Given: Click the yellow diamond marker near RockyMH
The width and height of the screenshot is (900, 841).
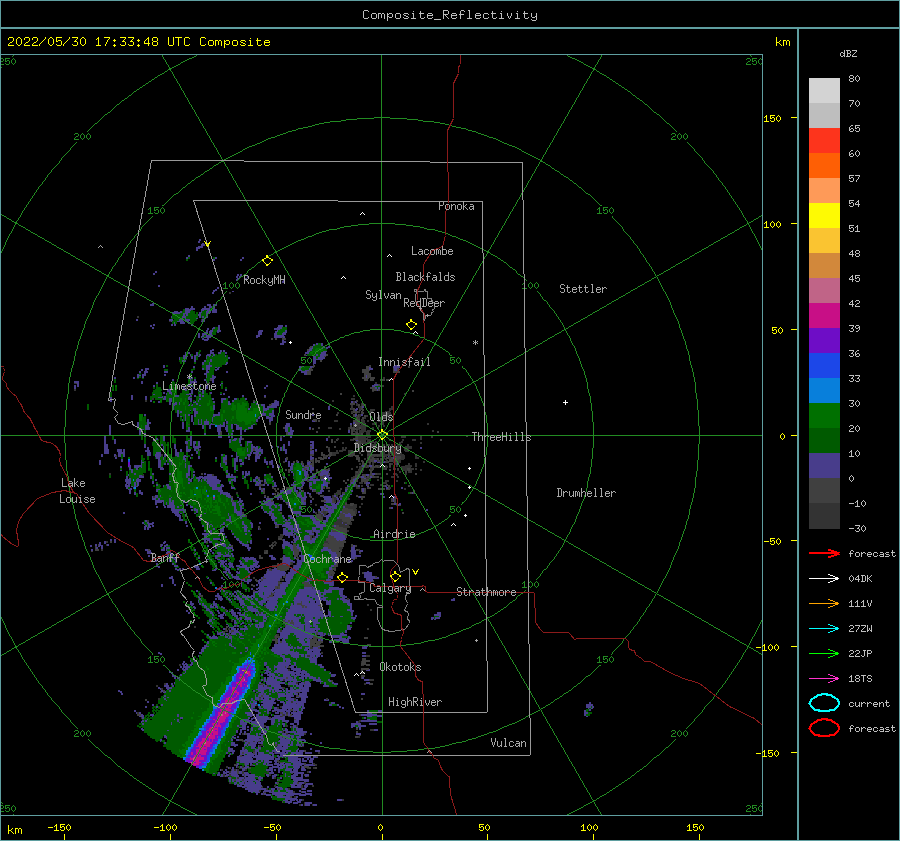Looking at the screenshot, I should point(267,261).
